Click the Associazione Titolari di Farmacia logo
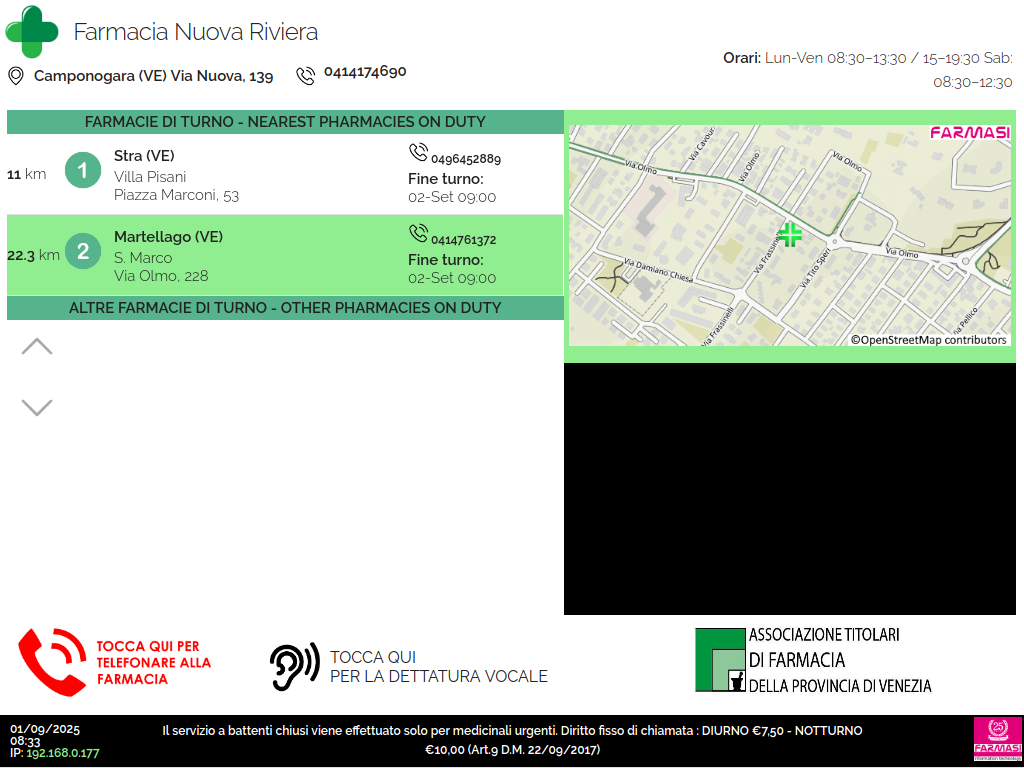This screenshot has height=768, width=1024. (813, 660)
